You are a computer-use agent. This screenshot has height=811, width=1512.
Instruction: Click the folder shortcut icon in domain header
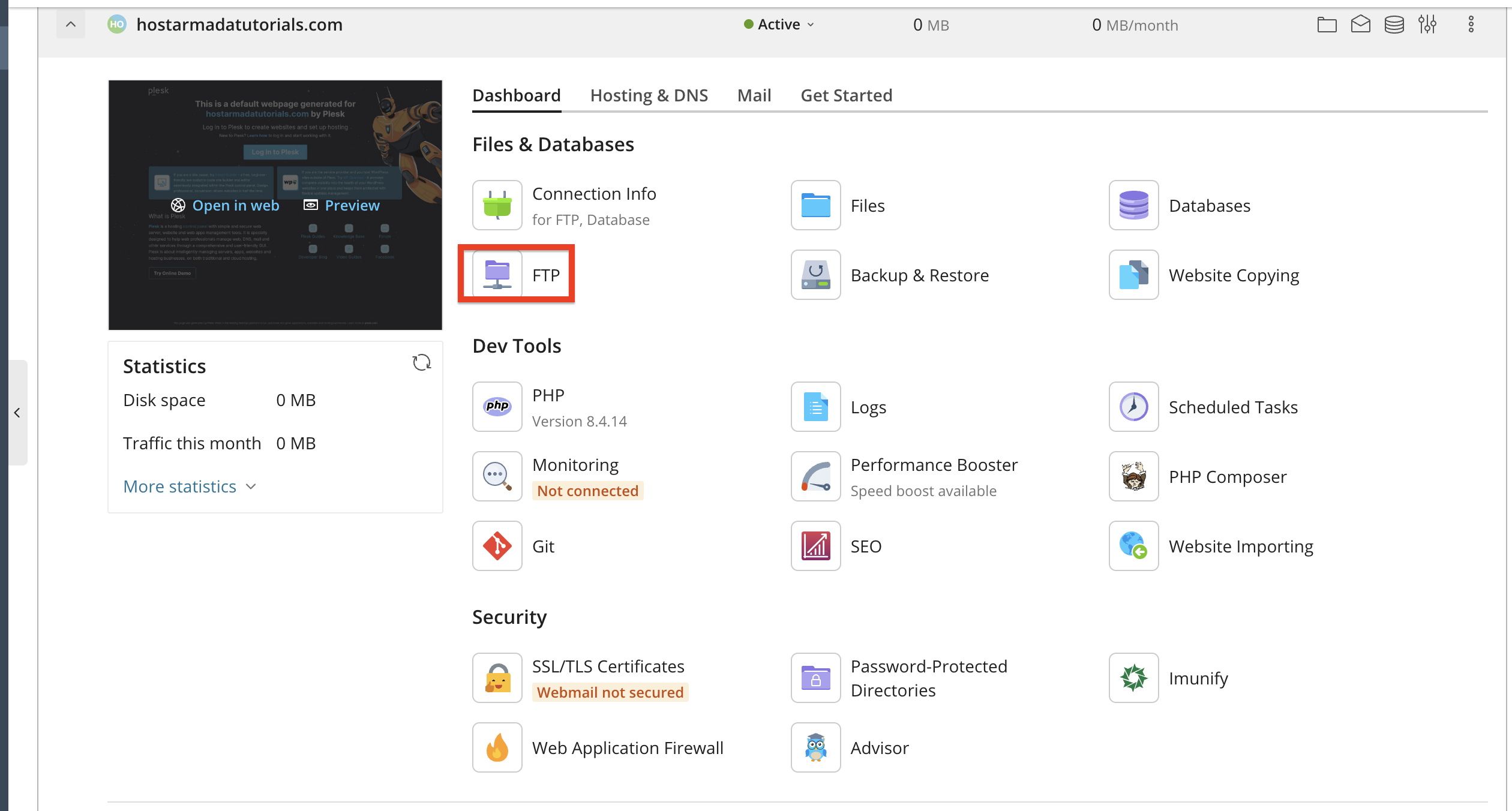1327,25
